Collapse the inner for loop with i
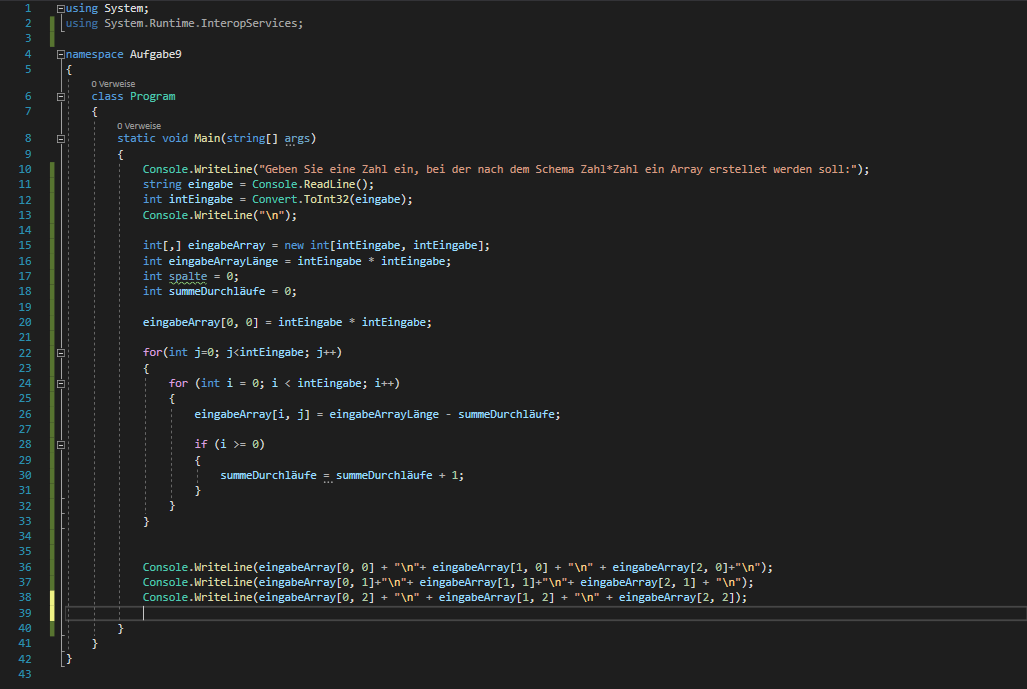 pos(62,384)
